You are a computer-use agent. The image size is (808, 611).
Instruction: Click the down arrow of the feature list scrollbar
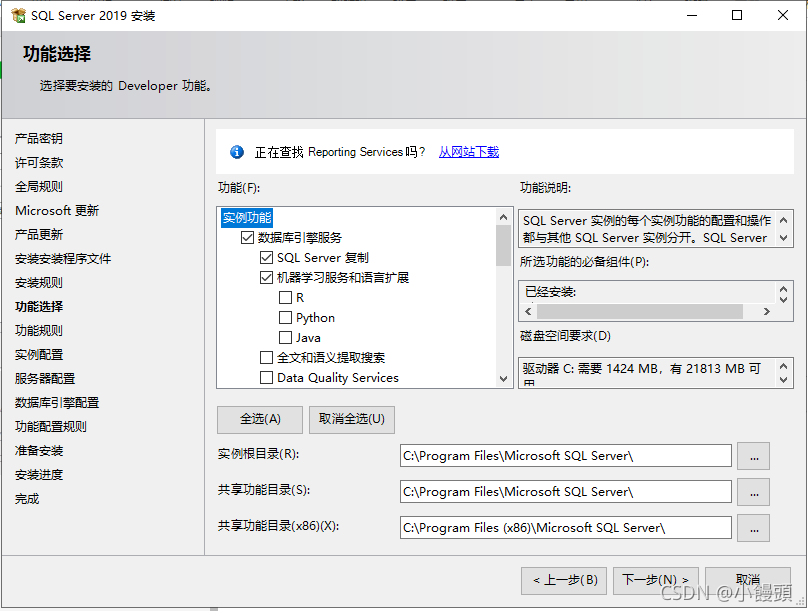[x=501, y=380]
